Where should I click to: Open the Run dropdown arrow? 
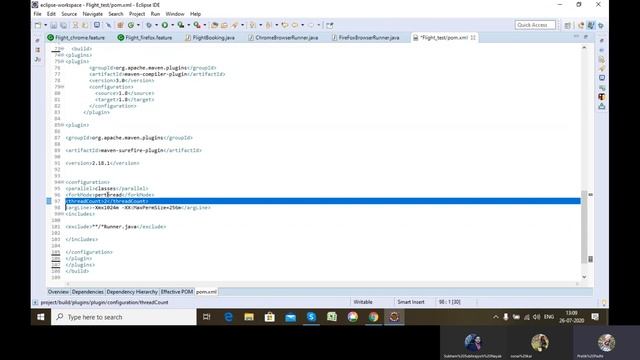[172, 25]
